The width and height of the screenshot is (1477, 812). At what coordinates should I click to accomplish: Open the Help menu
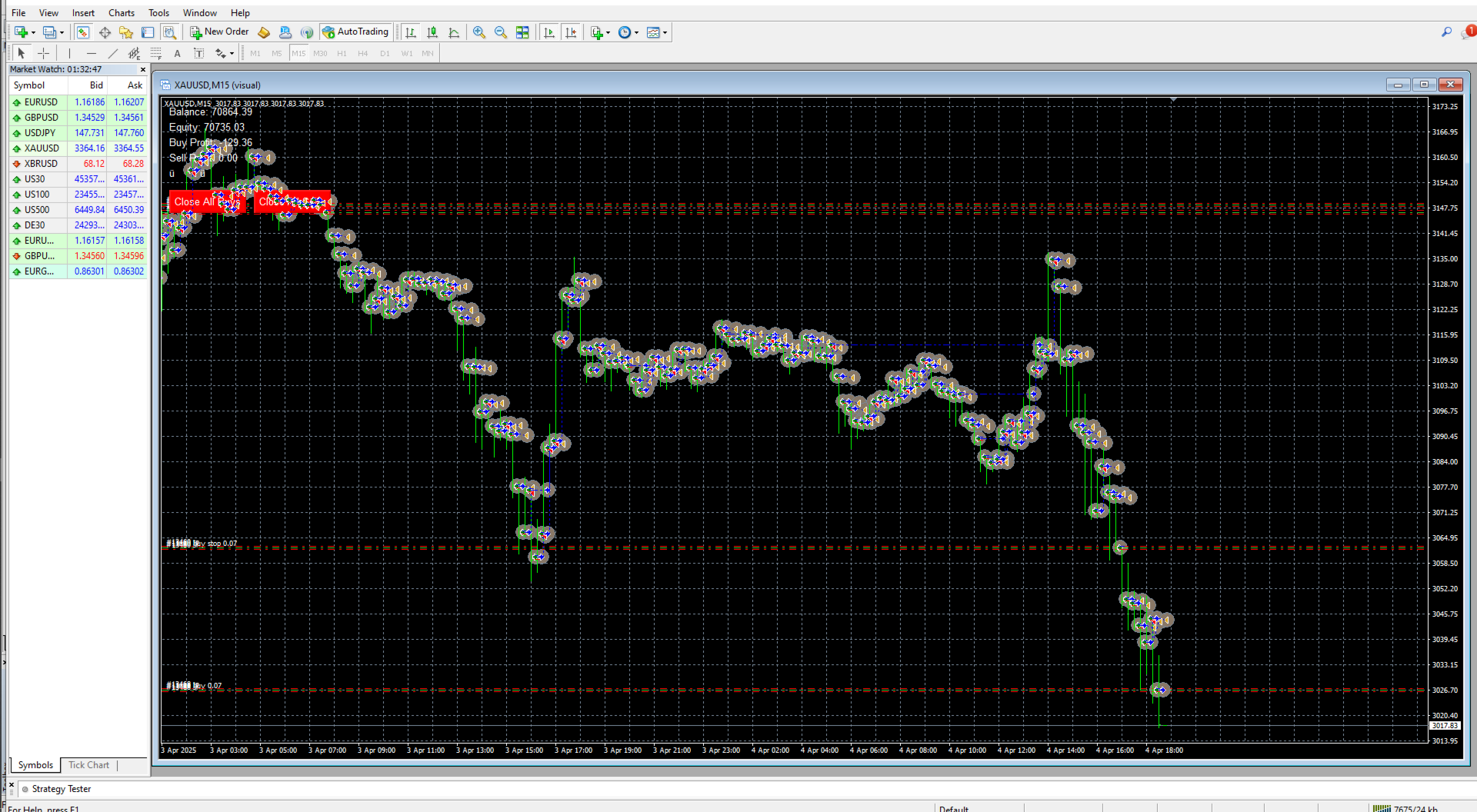coord(240,12)
